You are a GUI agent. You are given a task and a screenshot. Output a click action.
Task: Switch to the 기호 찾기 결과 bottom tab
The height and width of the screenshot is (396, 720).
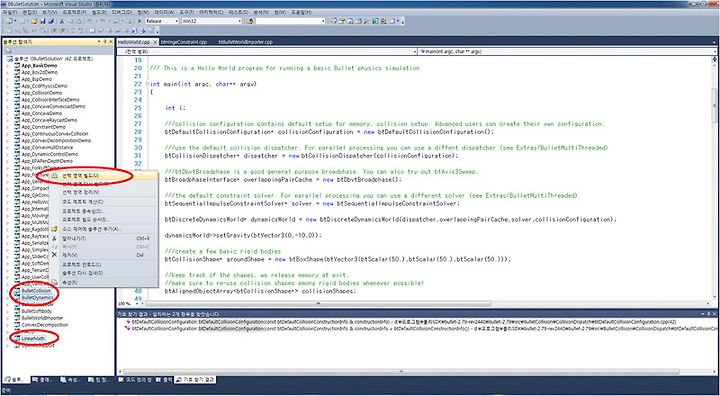[x=196, y=380]
